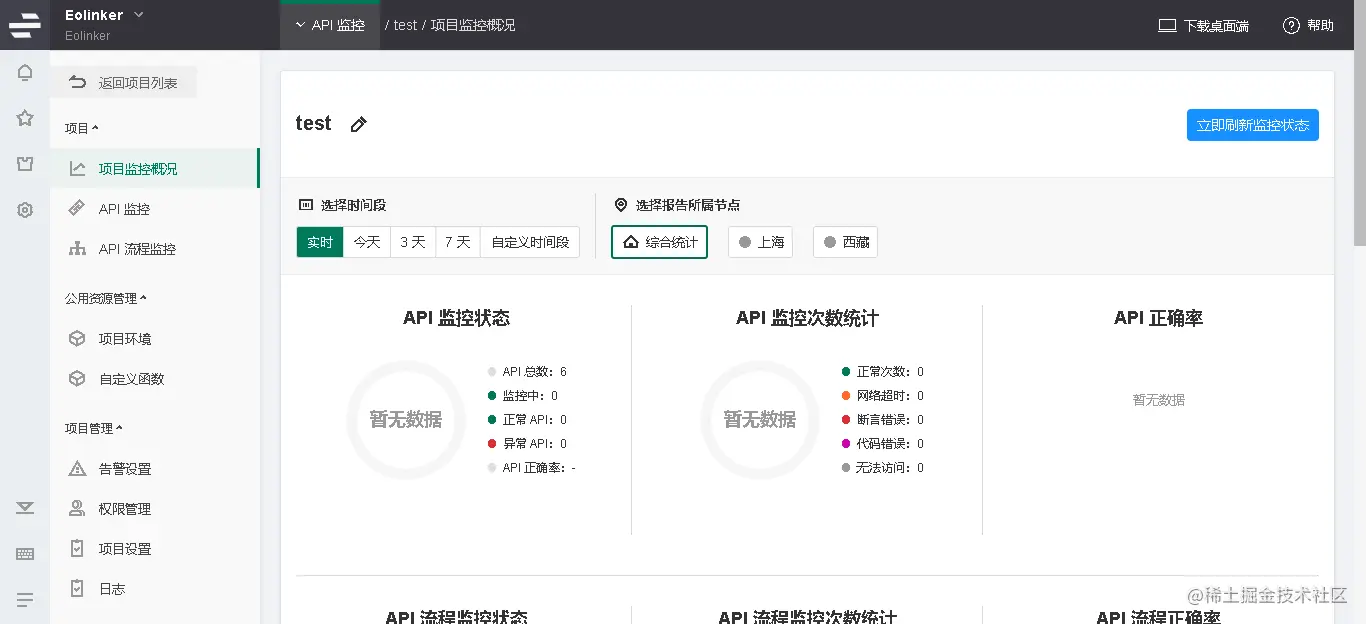1366x624 pixels.
Task: Open settings gear in left rail
Action: 25,210
